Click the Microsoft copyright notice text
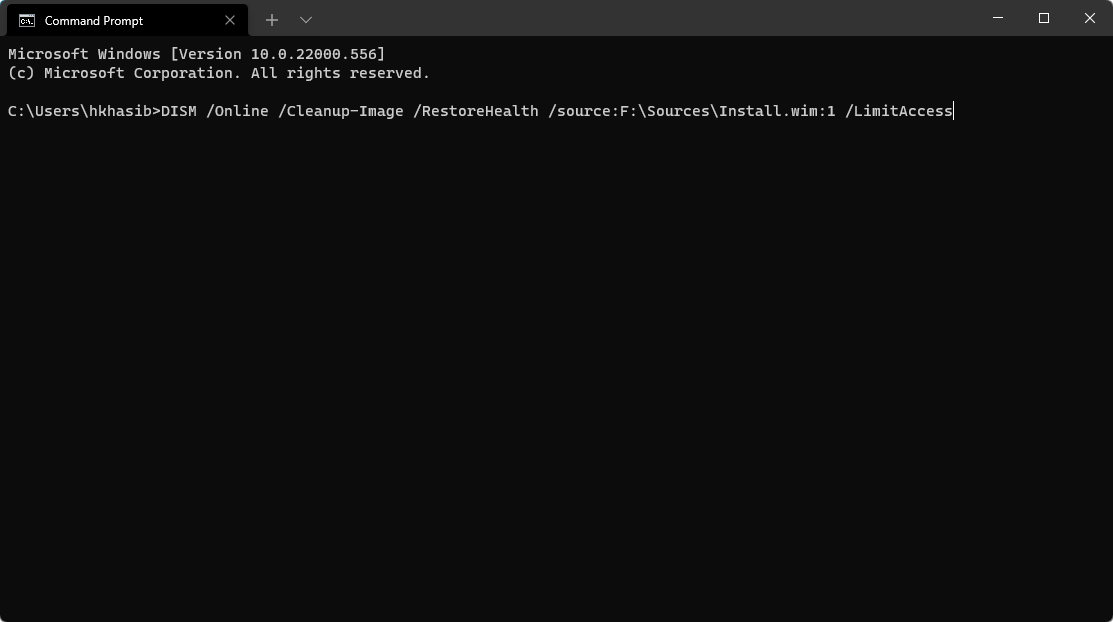1113x622 pixels. (x=218, y=73)
